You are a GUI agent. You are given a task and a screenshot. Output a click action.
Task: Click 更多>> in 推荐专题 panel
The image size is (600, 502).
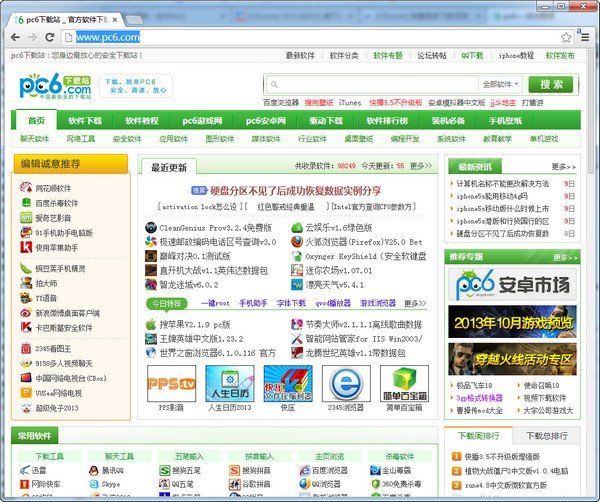[565, 257]
